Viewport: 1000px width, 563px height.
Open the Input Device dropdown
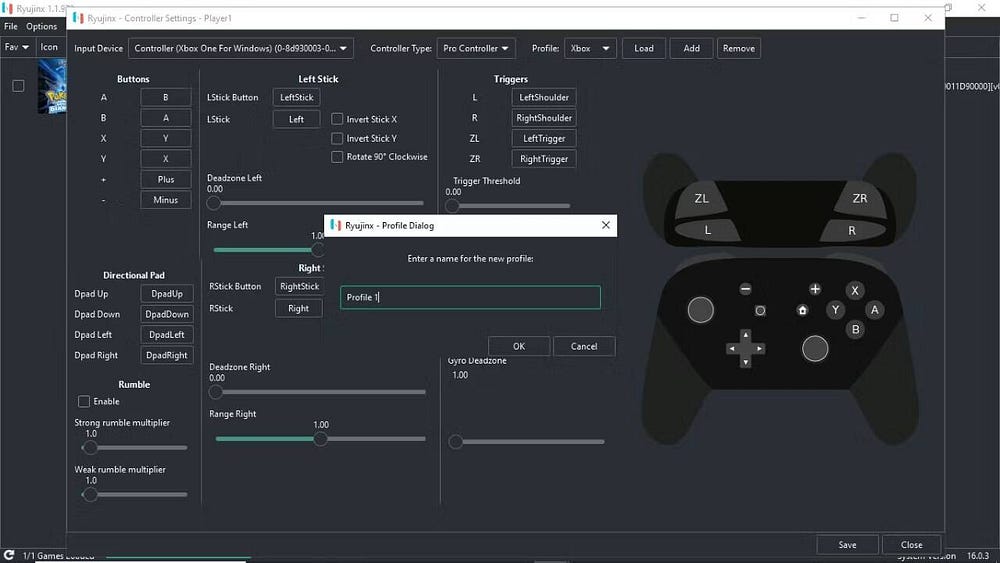[x=240, y=48]
